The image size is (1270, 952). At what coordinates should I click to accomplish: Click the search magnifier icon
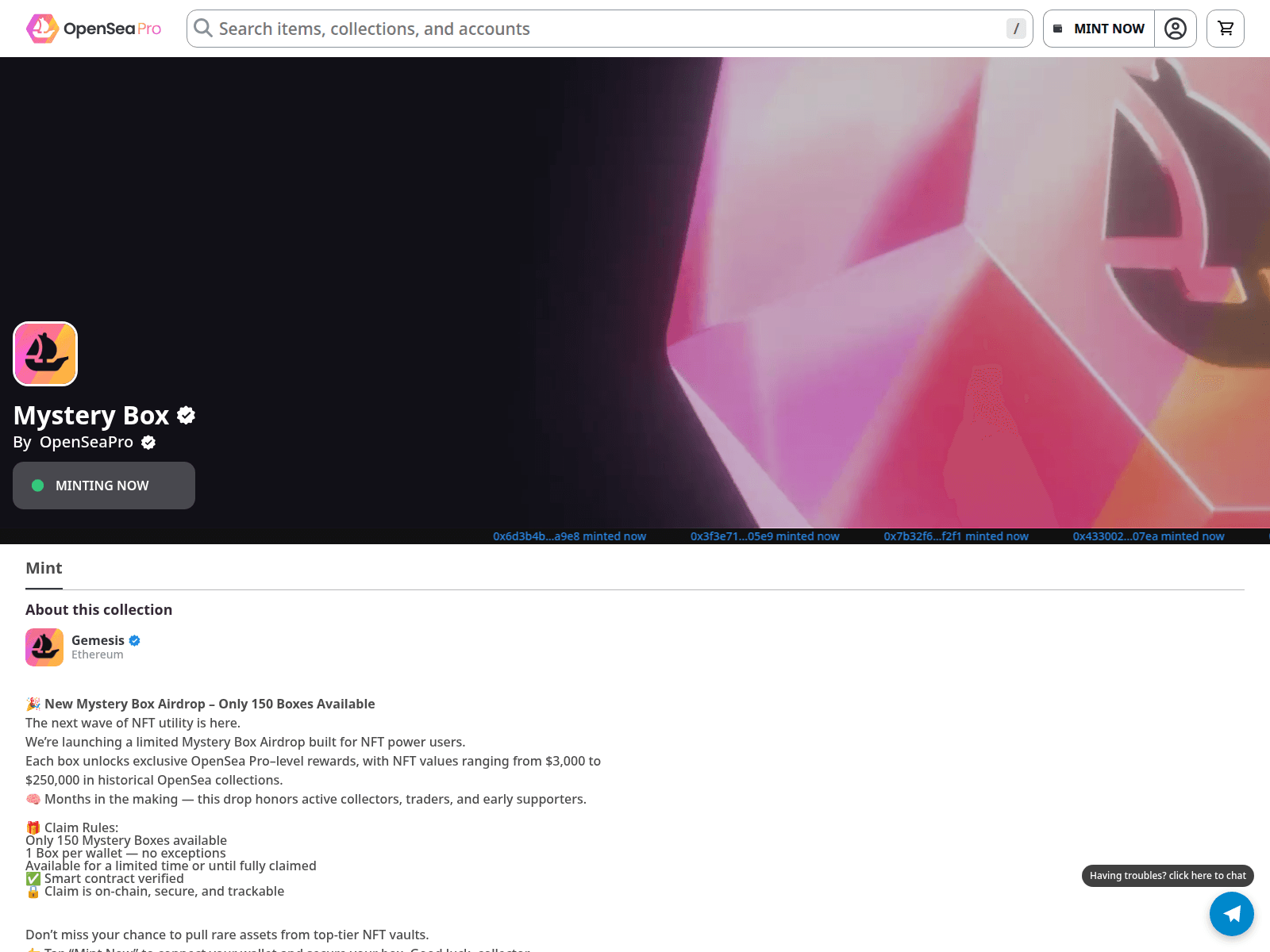203,29
